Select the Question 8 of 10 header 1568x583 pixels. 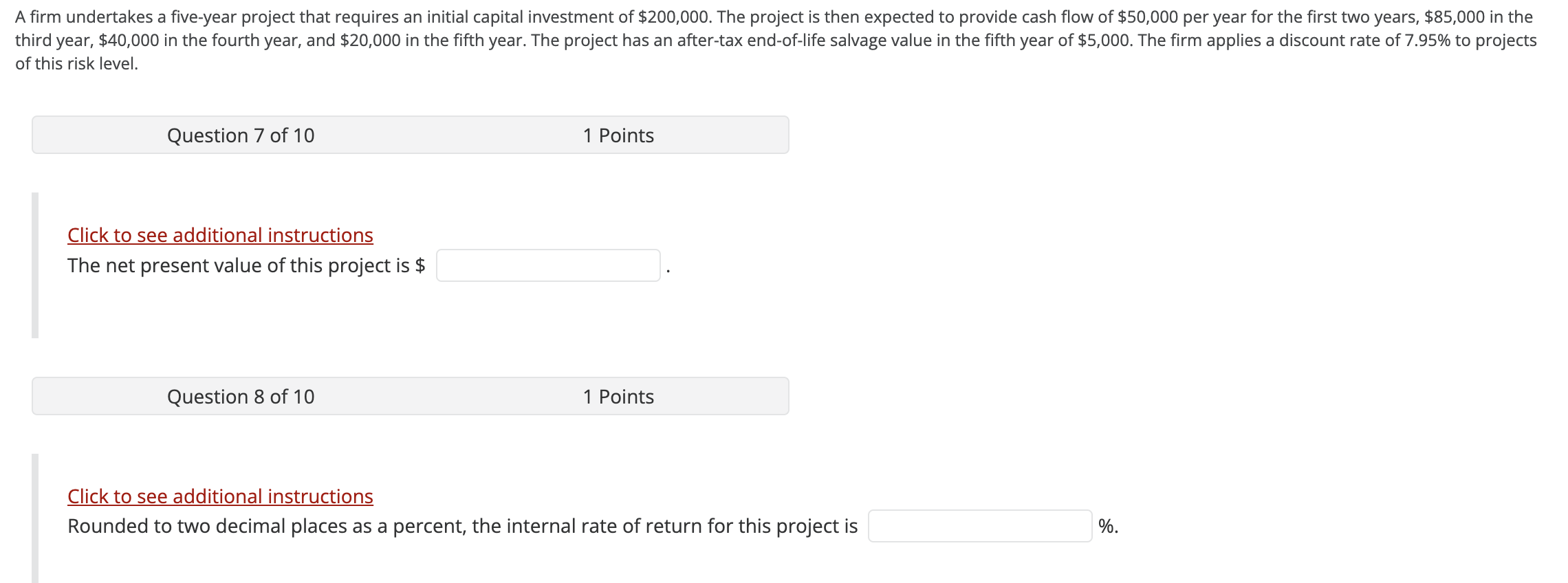241,397
